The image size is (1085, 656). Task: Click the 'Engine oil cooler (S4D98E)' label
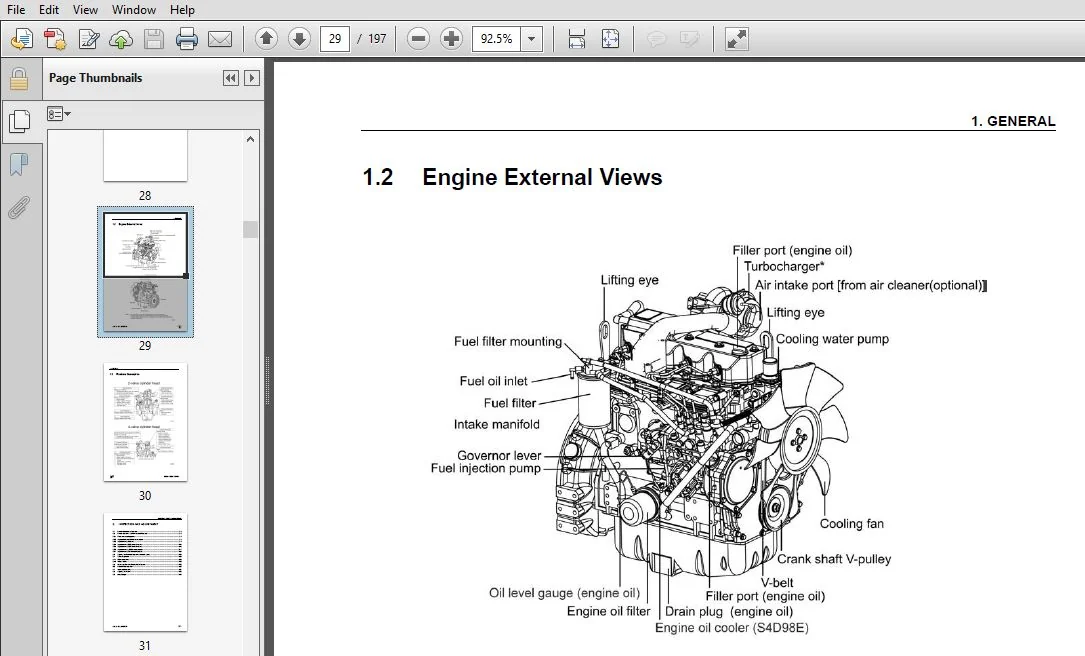point(731,628)
